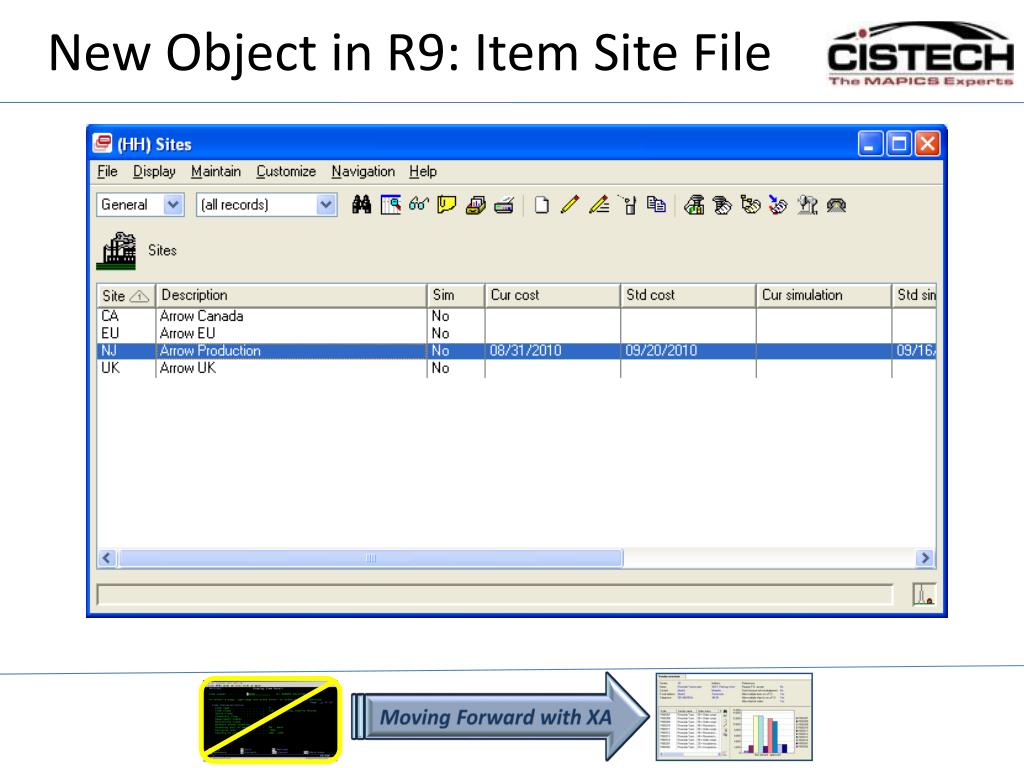This screenshot has width=1024, height=768.
Task: Click the Description column header
Action: coord(291,295)
